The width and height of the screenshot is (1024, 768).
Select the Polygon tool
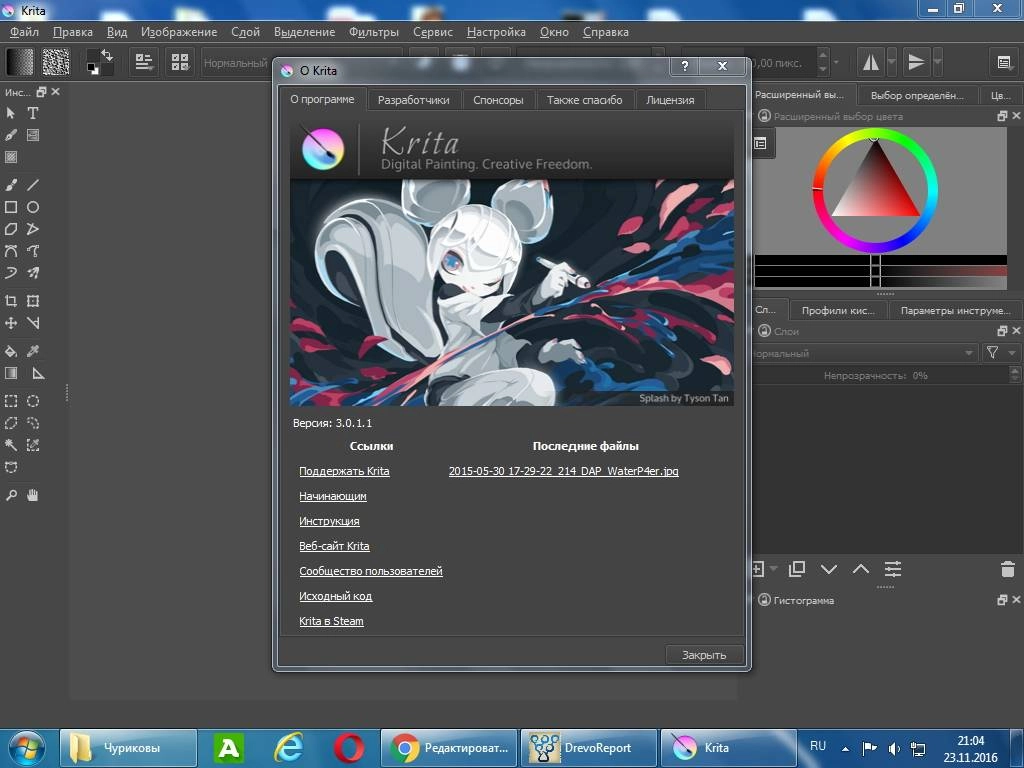[10, 229]
